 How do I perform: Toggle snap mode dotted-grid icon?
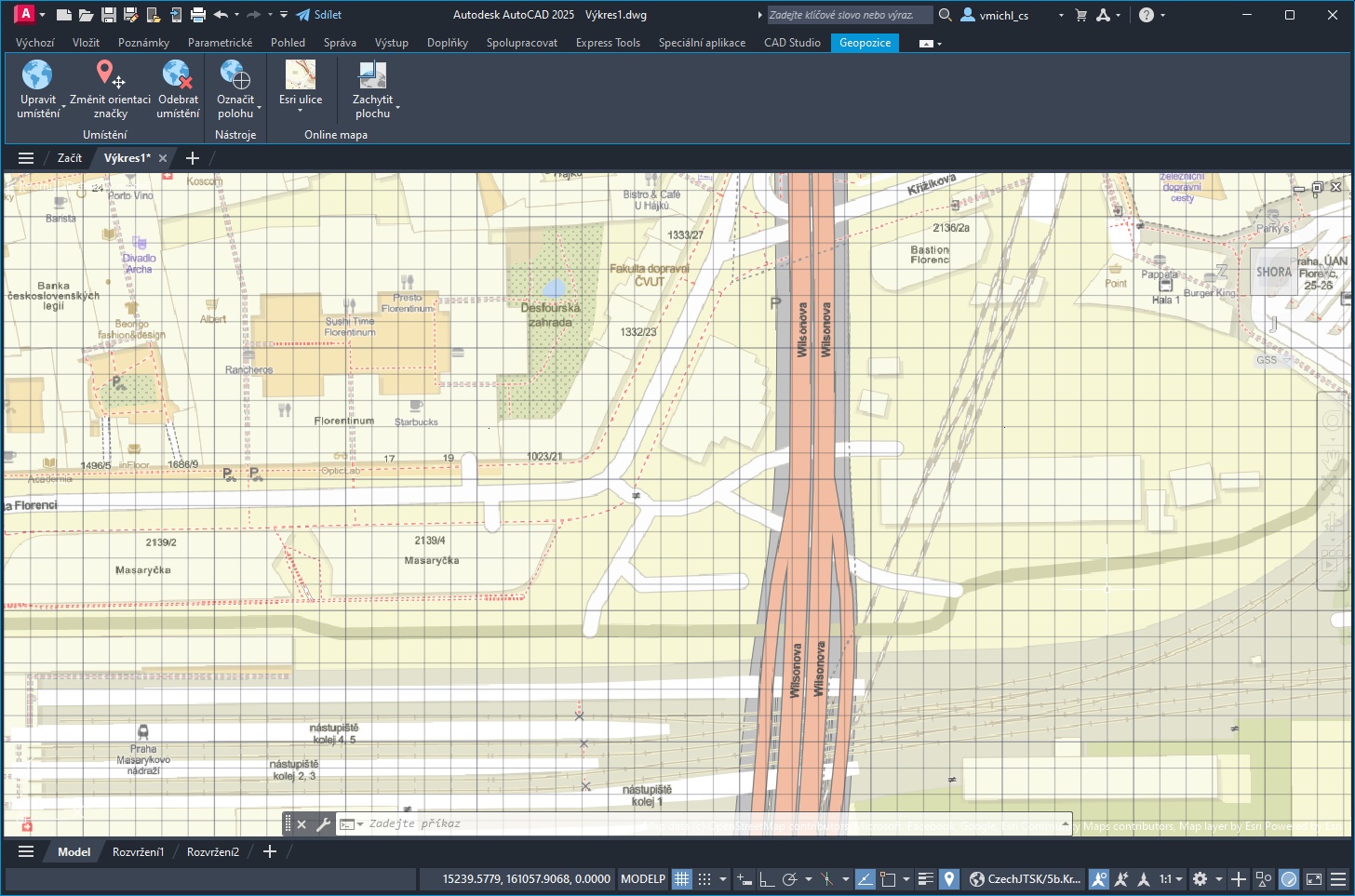(x=704, y=878)
